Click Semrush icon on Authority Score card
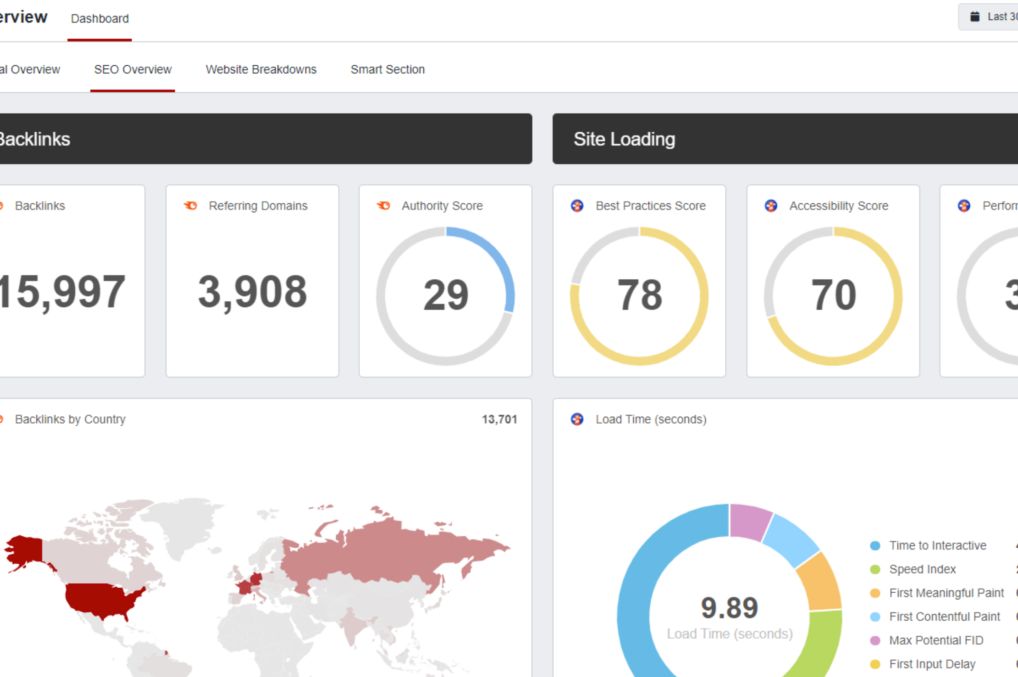 coord(384,206)
